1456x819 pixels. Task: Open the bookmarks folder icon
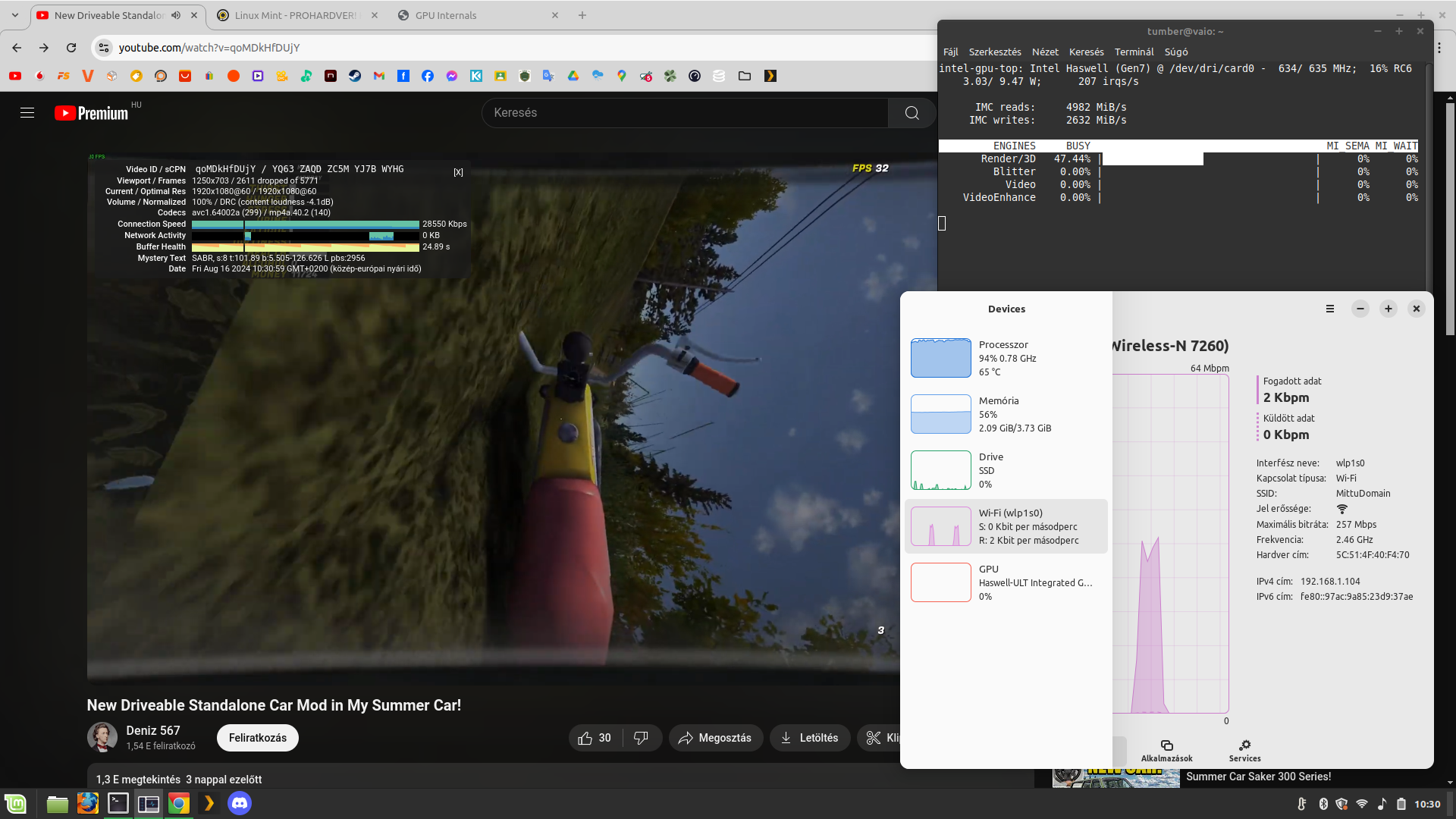(745, 76)
